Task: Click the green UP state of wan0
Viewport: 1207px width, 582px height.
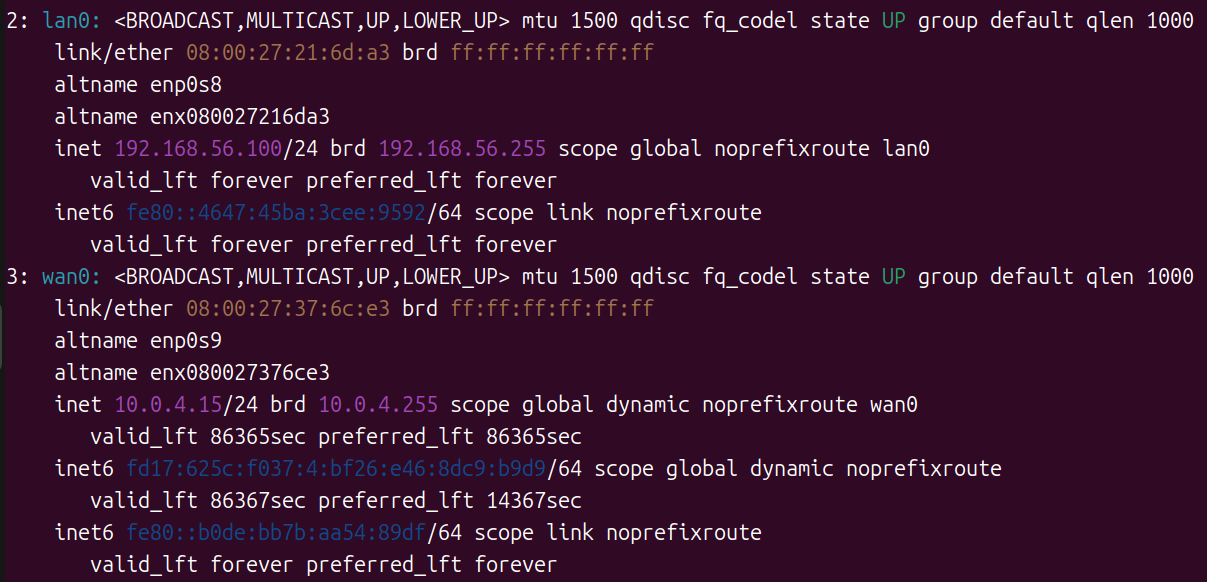Action: coord(893,277)
